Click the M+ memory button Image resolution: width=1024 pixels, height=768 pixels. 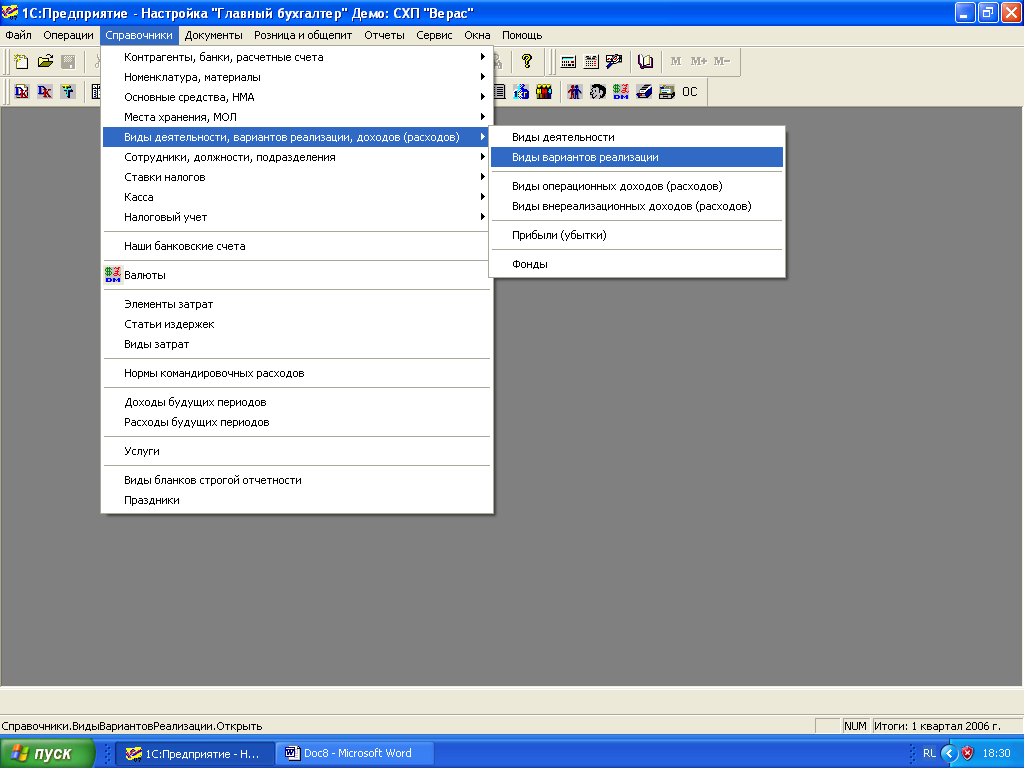(x=699, y=61)
